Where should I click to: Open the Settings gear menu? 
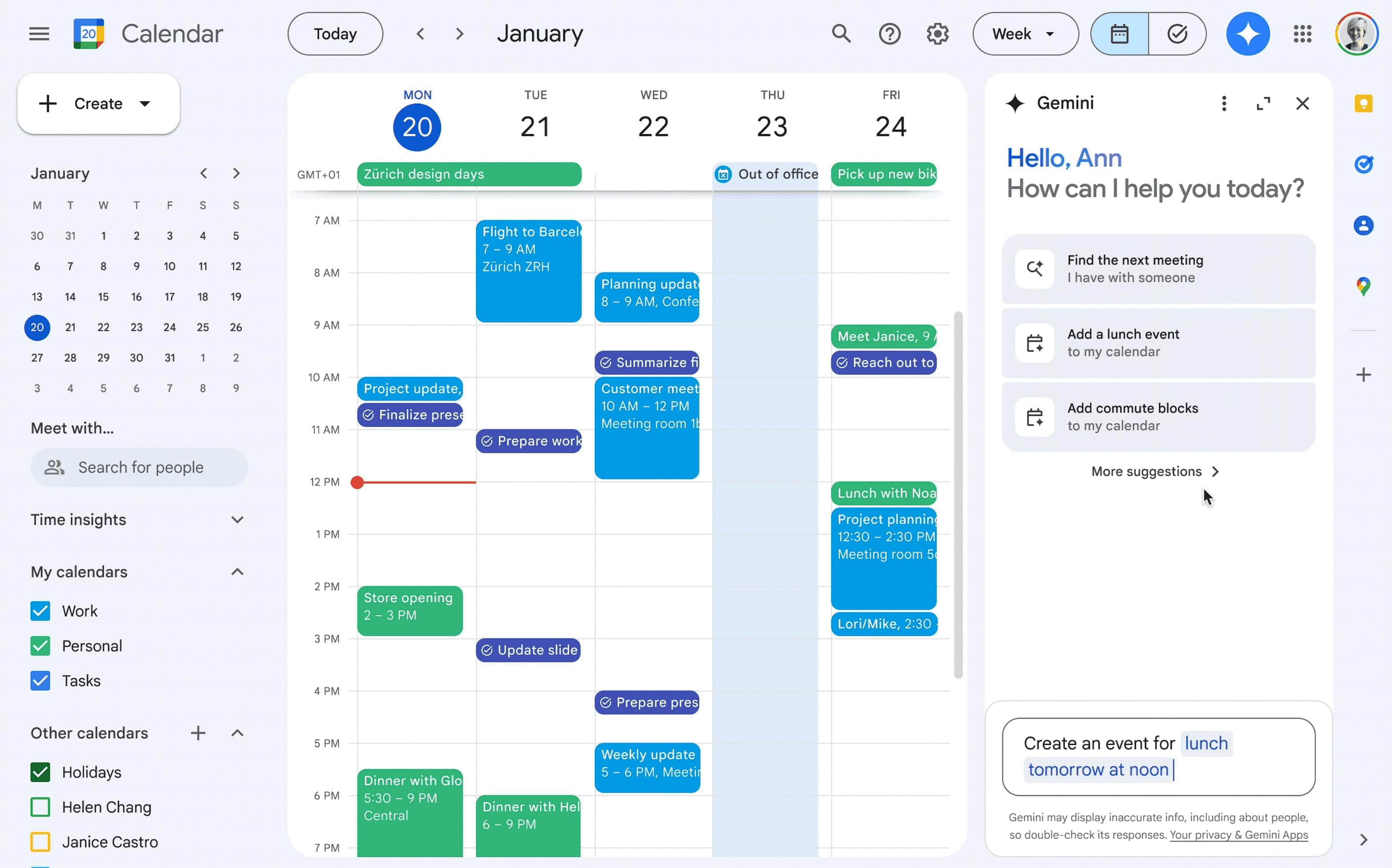tap(937, 34)
